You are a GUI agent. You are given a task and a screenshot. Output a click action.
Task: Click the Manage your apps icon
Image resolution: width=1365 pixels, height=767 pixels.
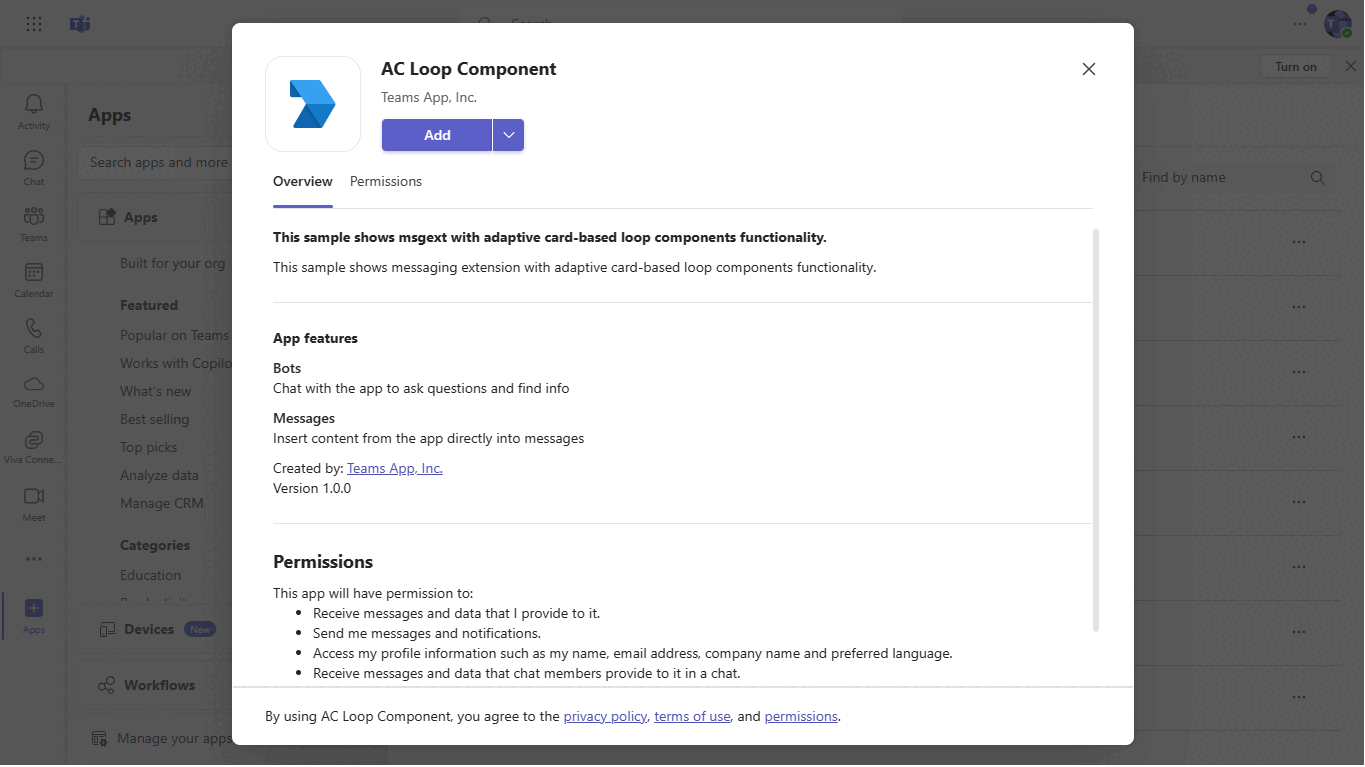[x=100, y=739]
